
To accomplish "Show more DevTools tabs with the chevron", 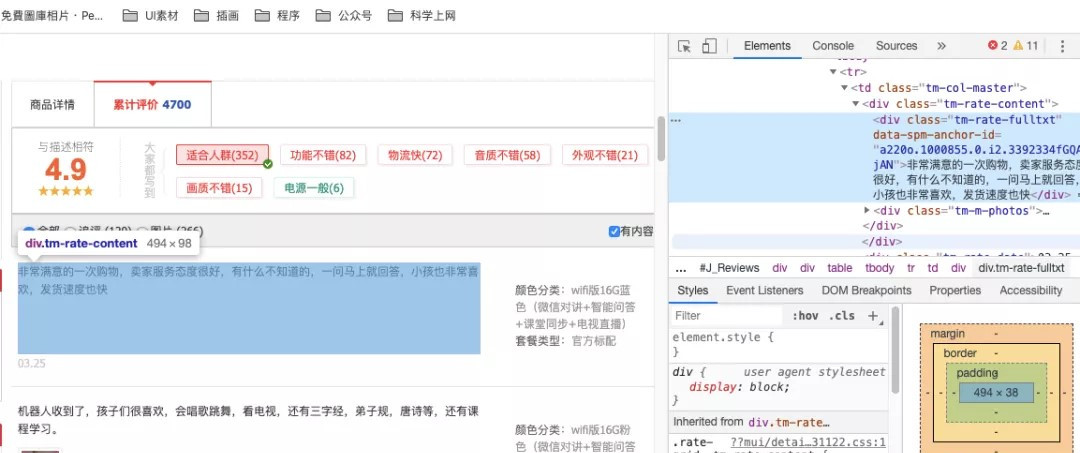I will tap(942, 46).
